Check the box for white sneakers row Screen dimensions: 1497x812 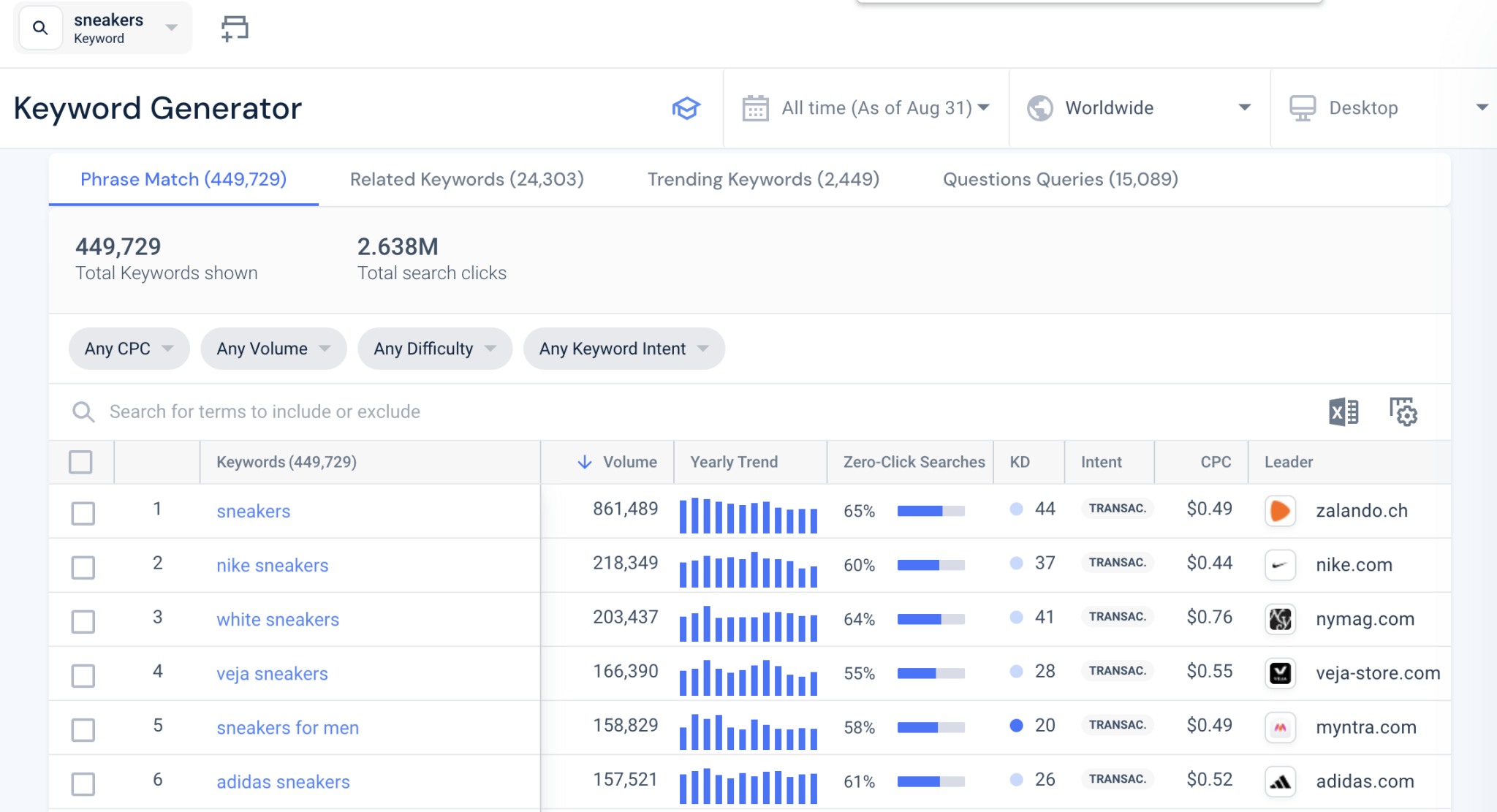(x=83, y=621)
